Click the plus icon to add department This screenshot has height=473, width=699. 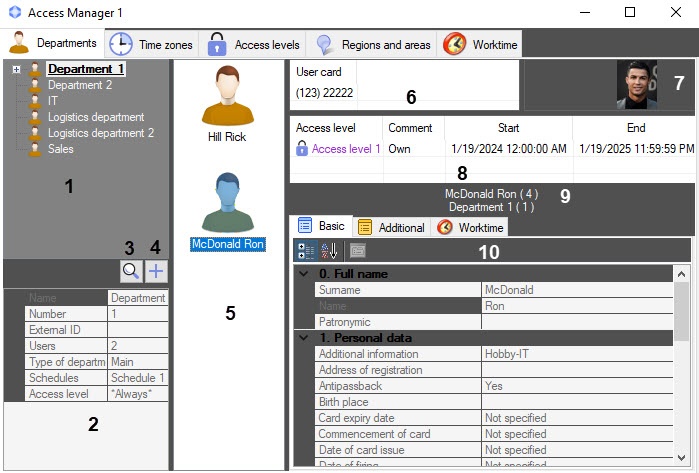pyautogui.click(x=155, y=271)
